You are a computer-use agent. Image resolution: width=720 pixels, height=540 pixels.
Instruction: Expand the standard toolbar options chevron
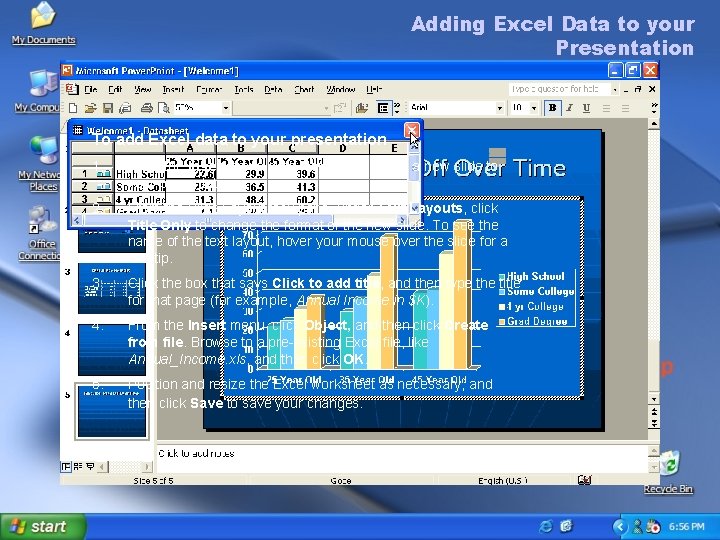(397, 108)
